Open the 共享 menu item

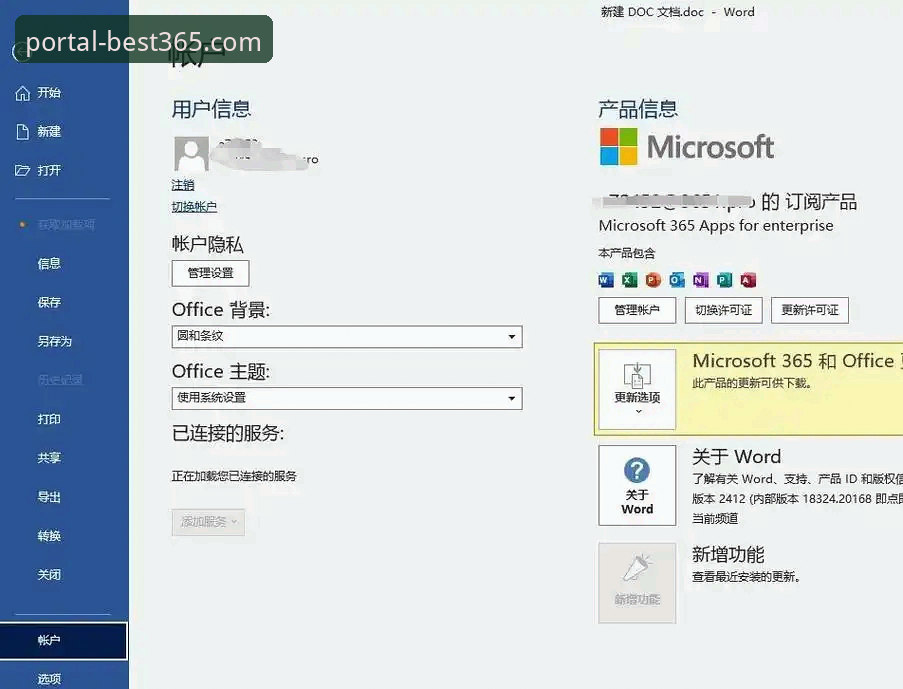49,458
